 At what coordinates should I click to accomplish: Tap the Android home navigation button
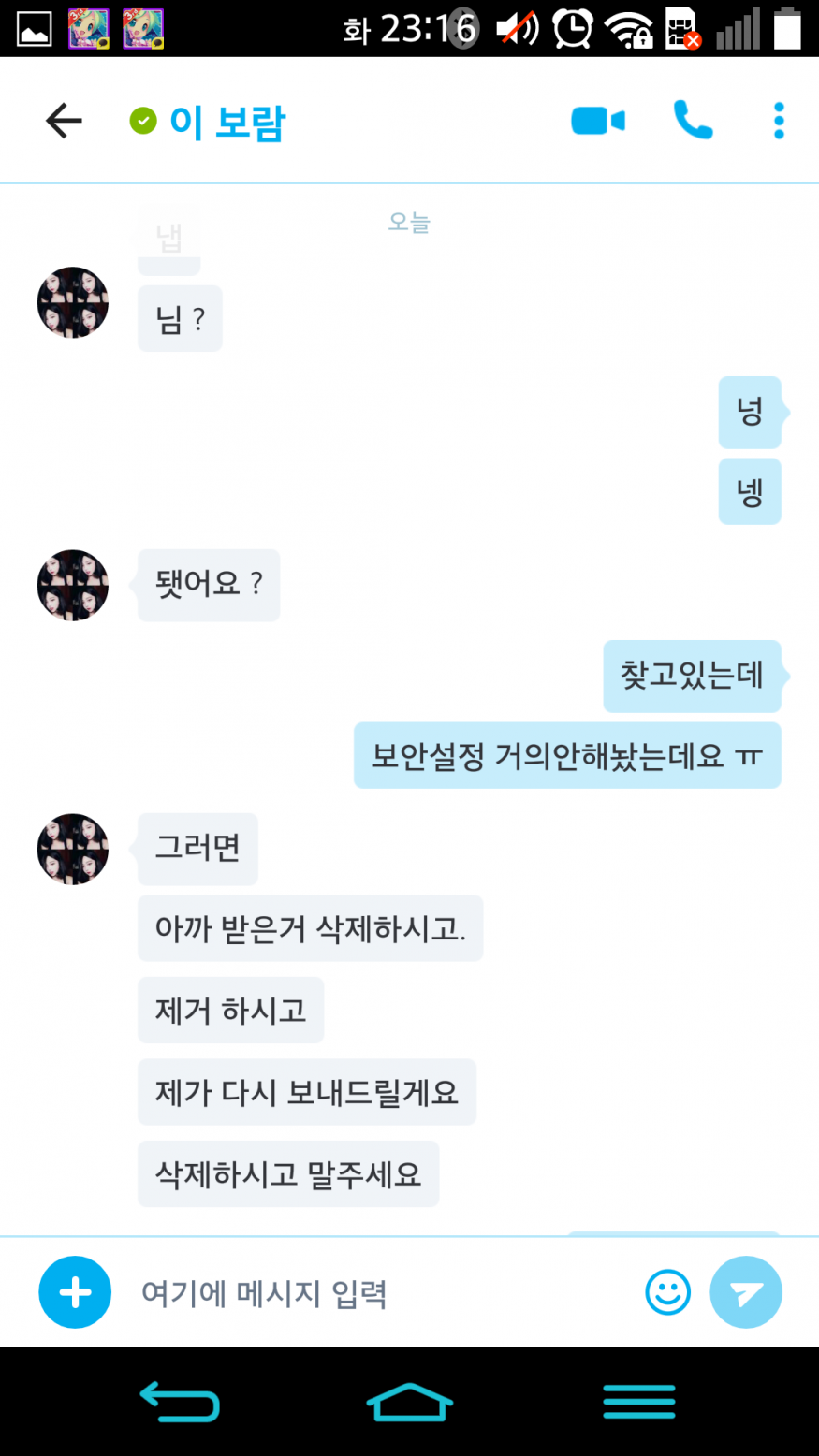410,1402
